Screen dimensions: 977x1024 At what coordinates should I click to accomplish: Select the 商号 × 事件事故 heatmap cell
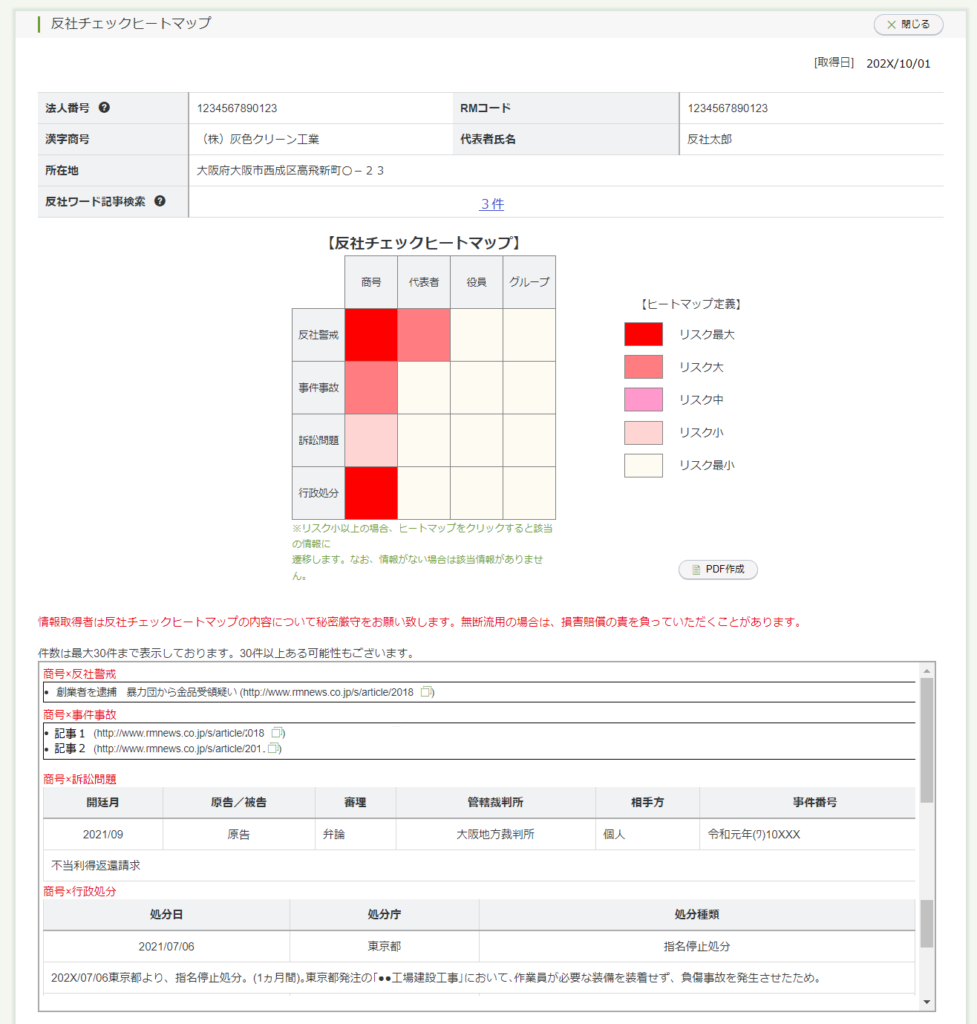pyautogui.click(x=371, y=388)
